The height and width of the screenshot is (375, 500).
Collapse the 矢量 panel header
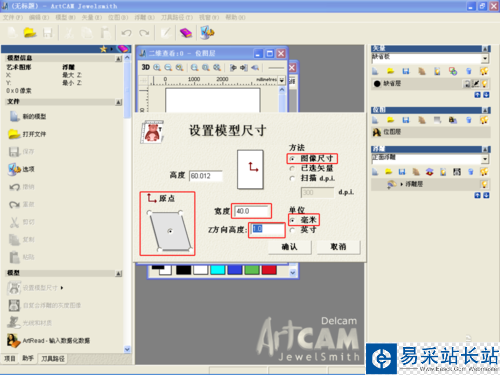click(x=486, y=49)
